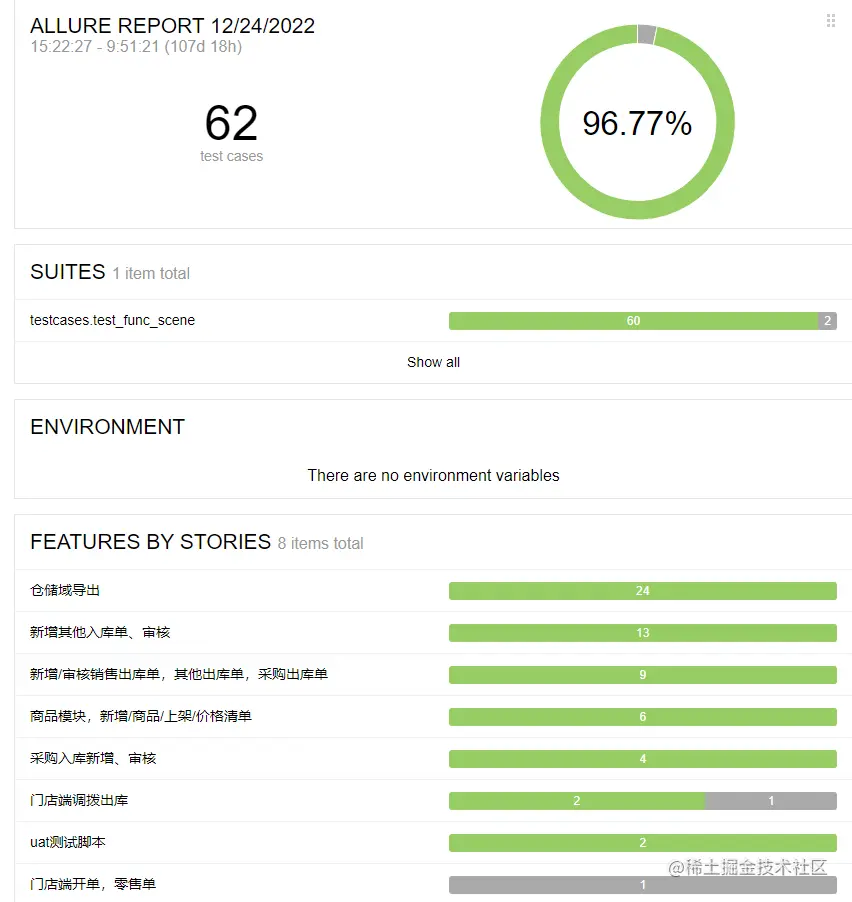Click the green bar for uat测试脚本
The width and height of the screenshot is (852, 902).
pyautogui.click(x=643, y=843)
